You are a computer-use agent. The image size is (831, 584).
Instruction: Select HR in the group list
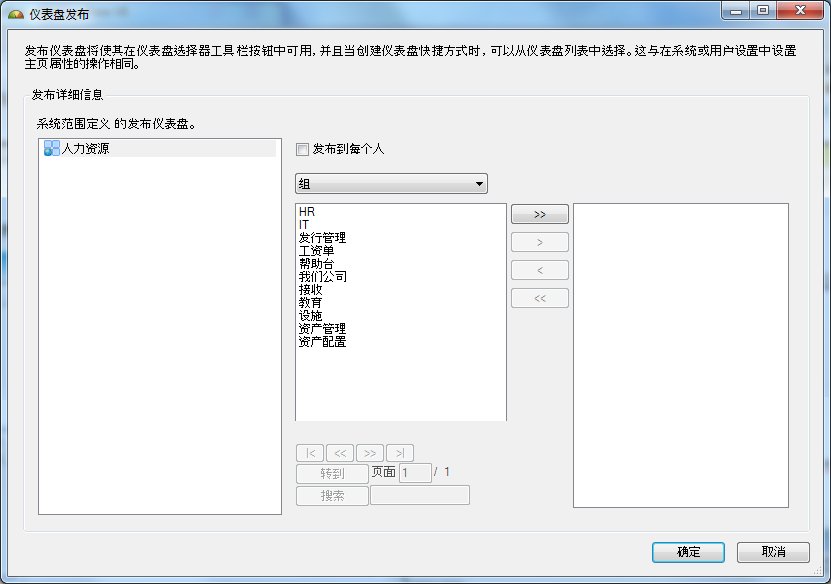point(307,212)
